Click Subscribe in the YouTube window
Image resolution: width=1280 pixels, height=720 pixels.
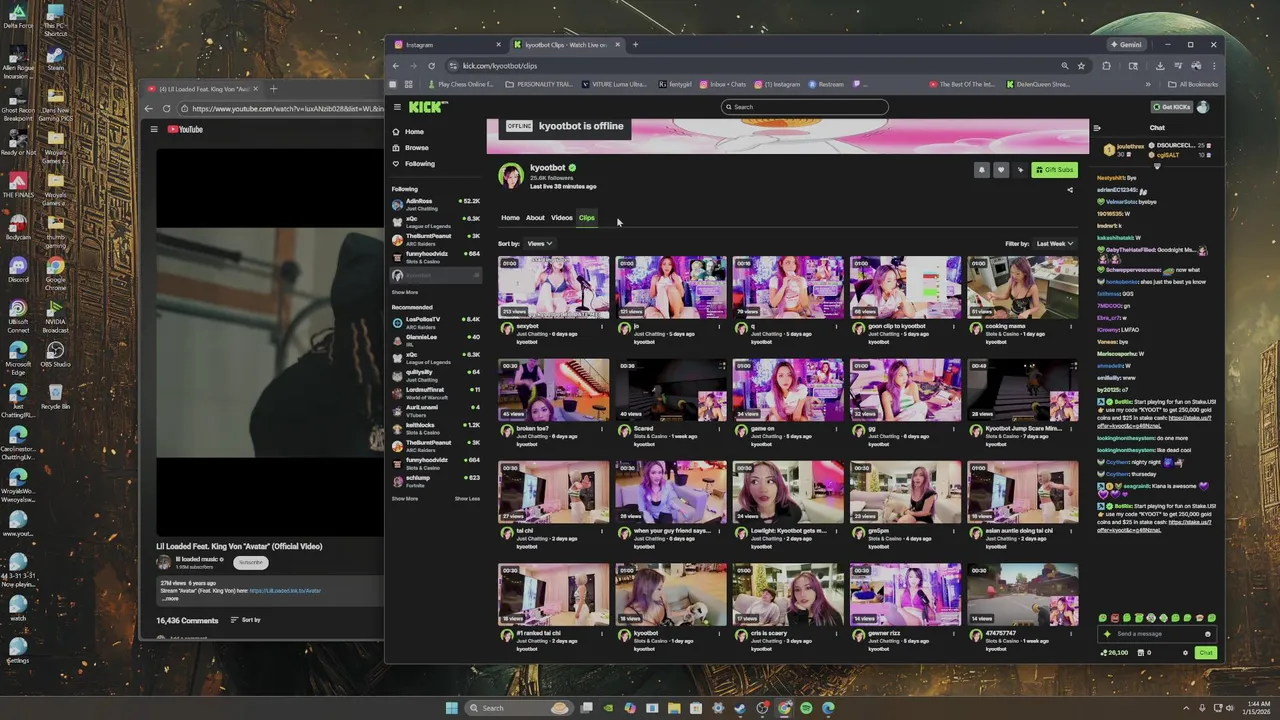tap(251, 562)
